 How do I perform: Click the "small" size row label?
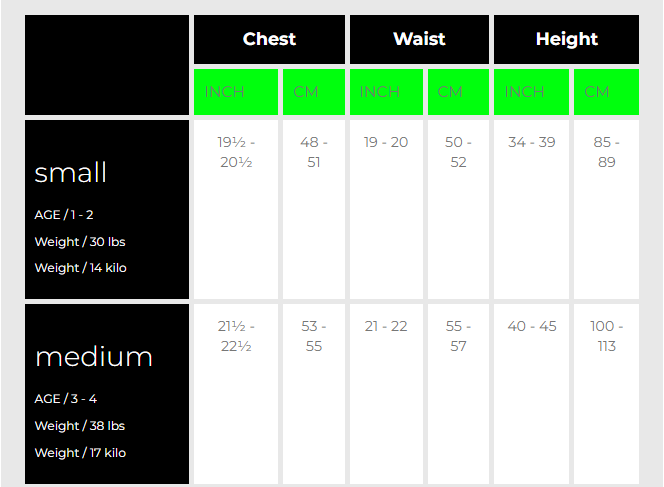click(71, 173)
